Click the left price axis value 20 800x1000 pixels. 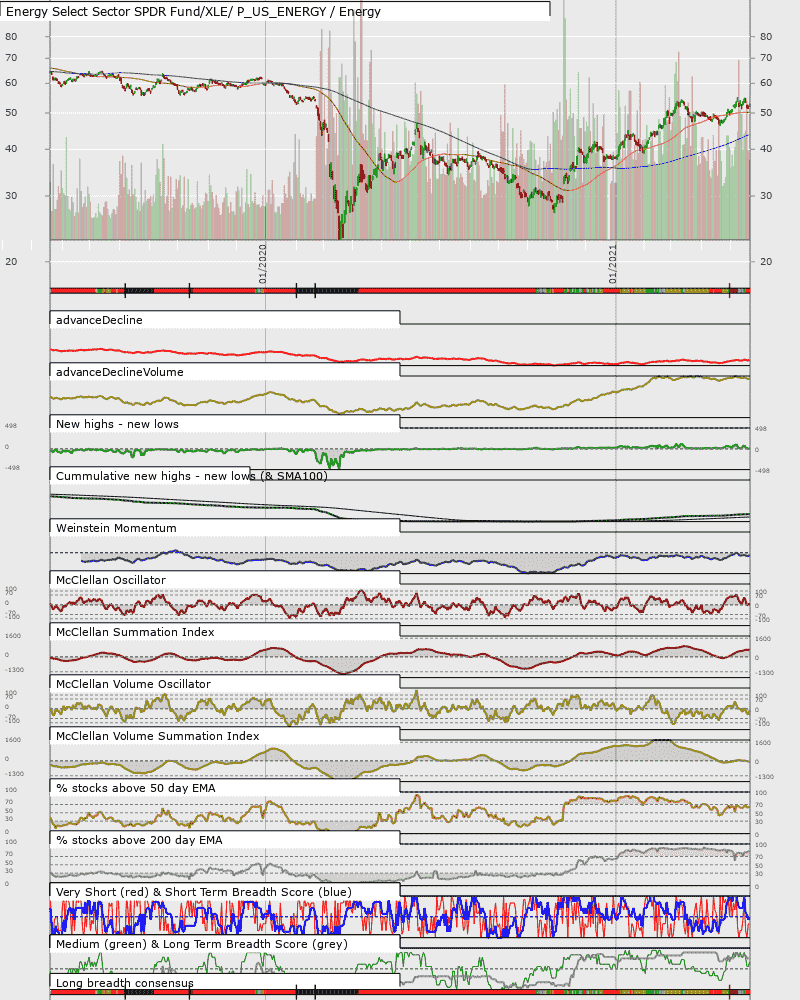11,261
